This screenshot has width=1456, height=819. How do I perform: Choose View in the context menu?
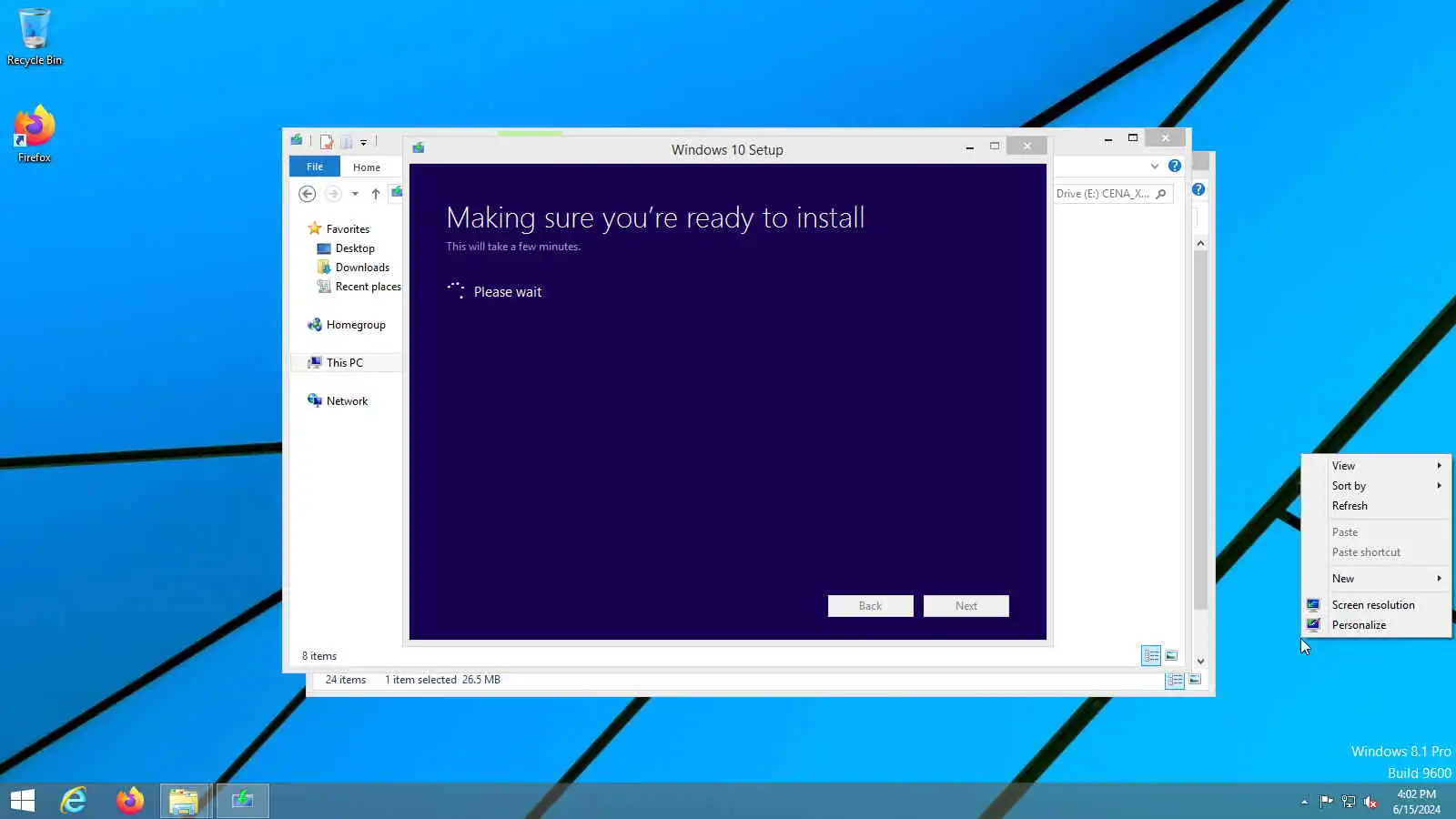pyautogui.click(x=1376, y=465)
